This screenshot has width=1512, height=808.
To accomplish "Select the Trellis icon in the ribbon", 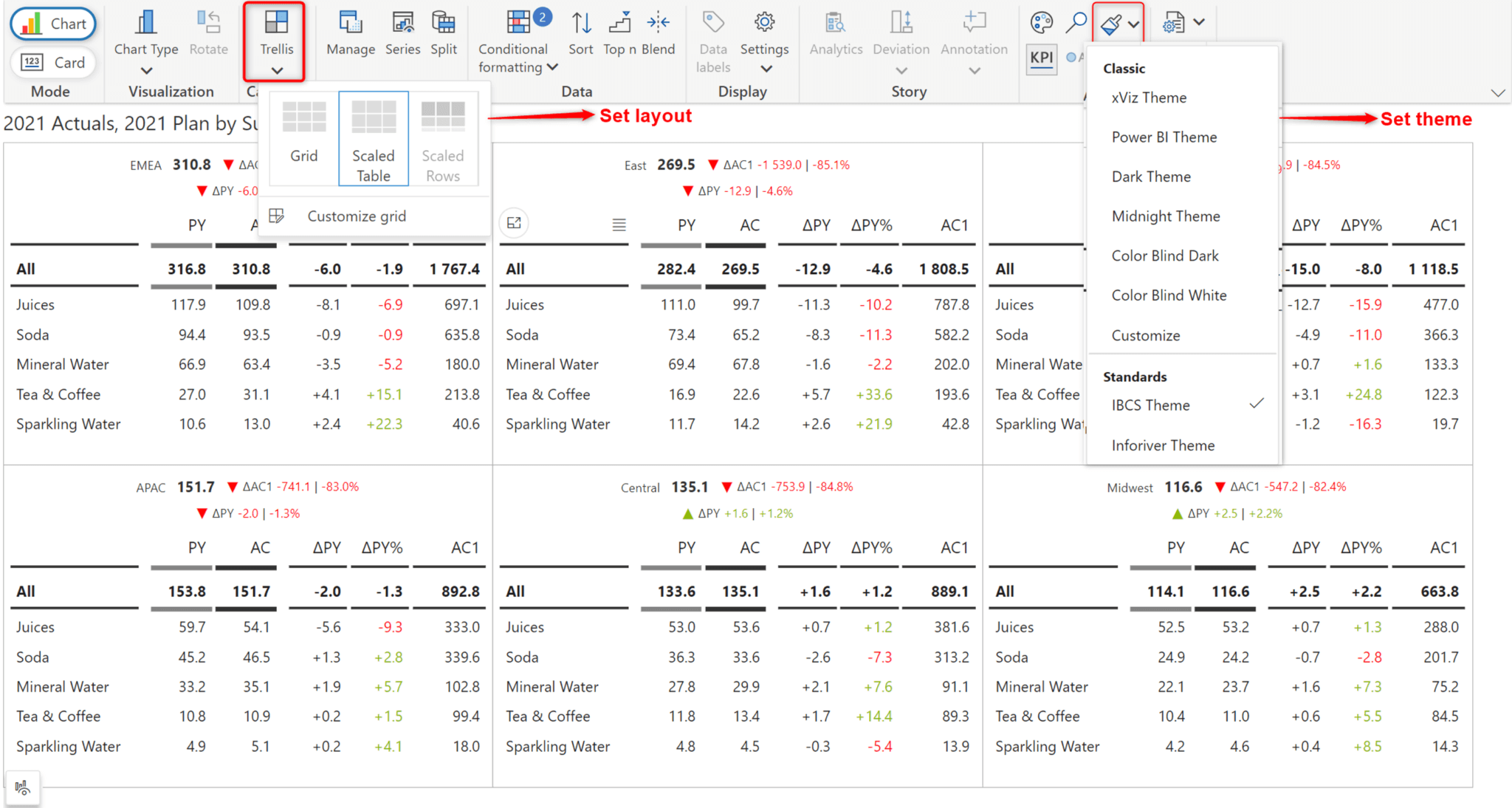I will [276, 33].
